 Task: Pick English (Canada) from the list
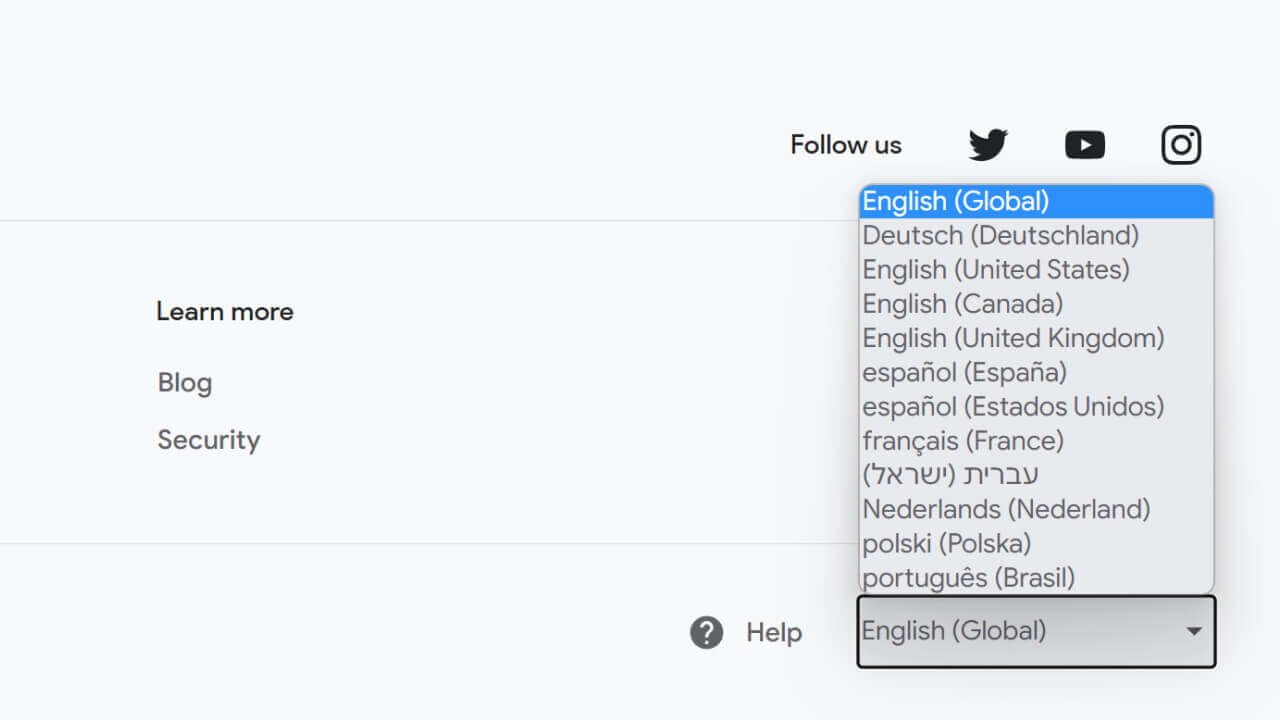pos(1036,303)
